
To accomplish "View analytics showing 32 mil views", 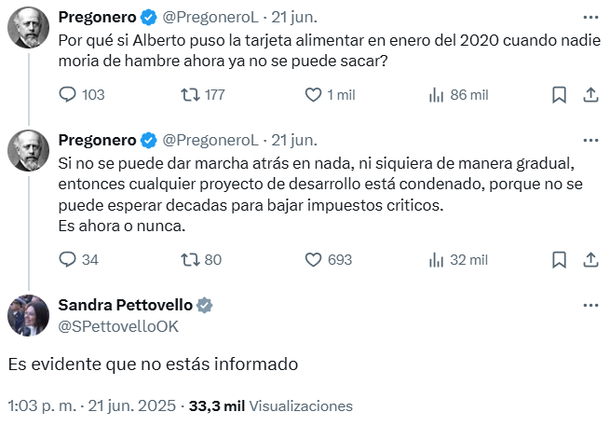I will (x=436, y=259).
